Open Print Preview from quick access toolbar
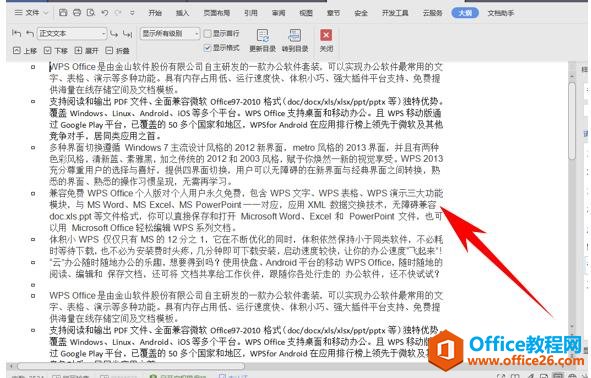The height and width of the screenshot is (378, 591). point(91,13)
